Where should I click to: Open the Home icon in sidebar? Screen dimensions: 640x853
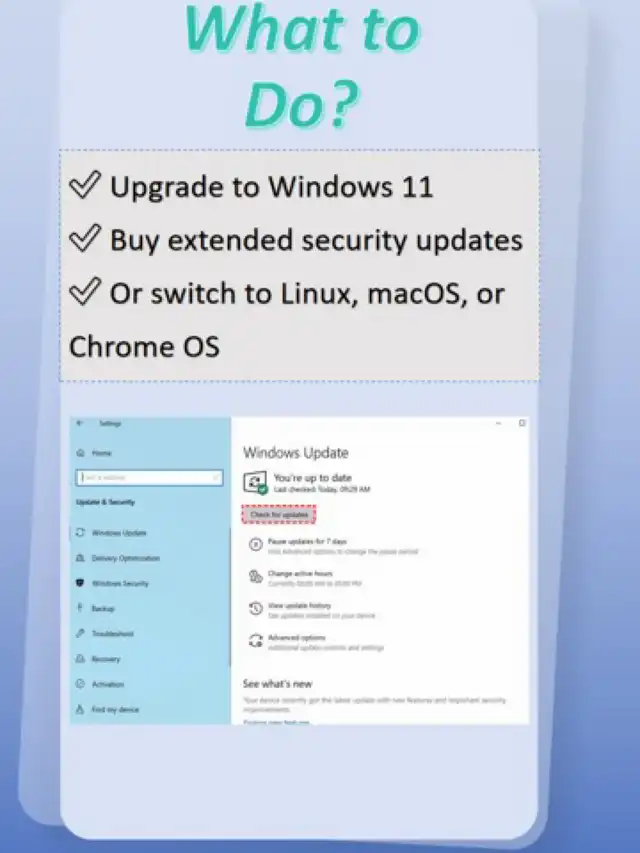point(81,453)
